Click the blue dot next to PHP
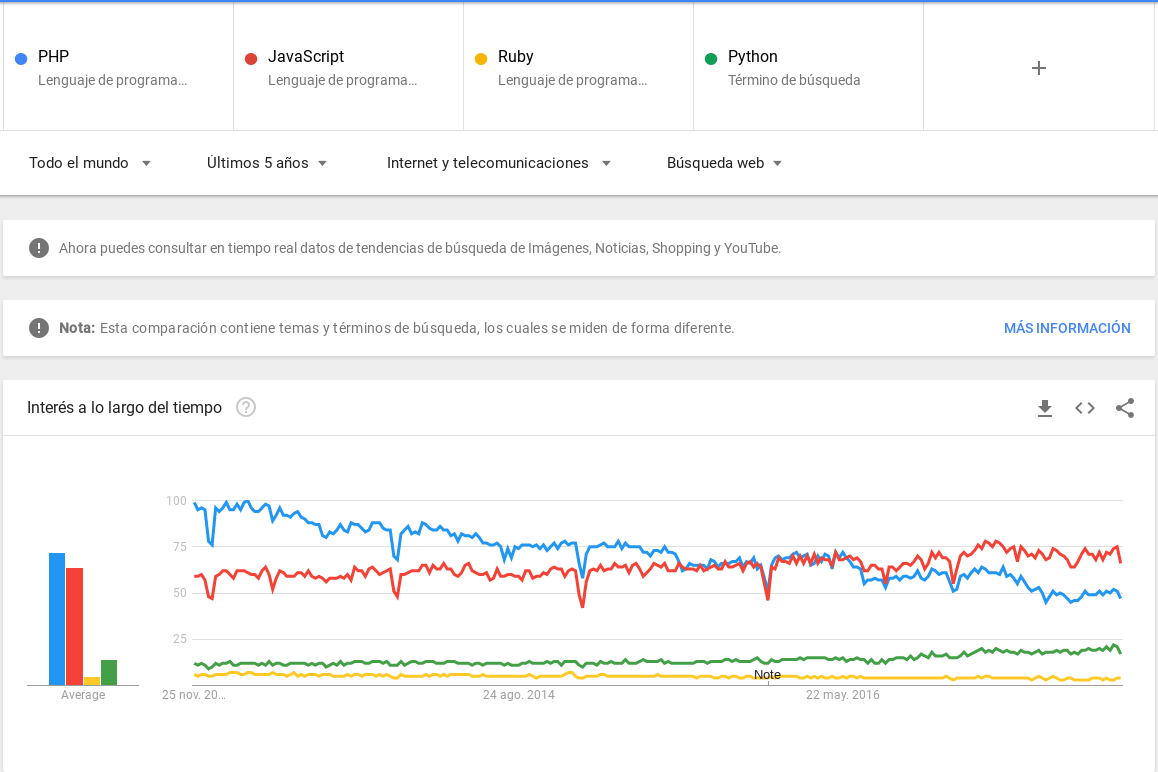This screenshot has width=1158, height=772. 21,57
